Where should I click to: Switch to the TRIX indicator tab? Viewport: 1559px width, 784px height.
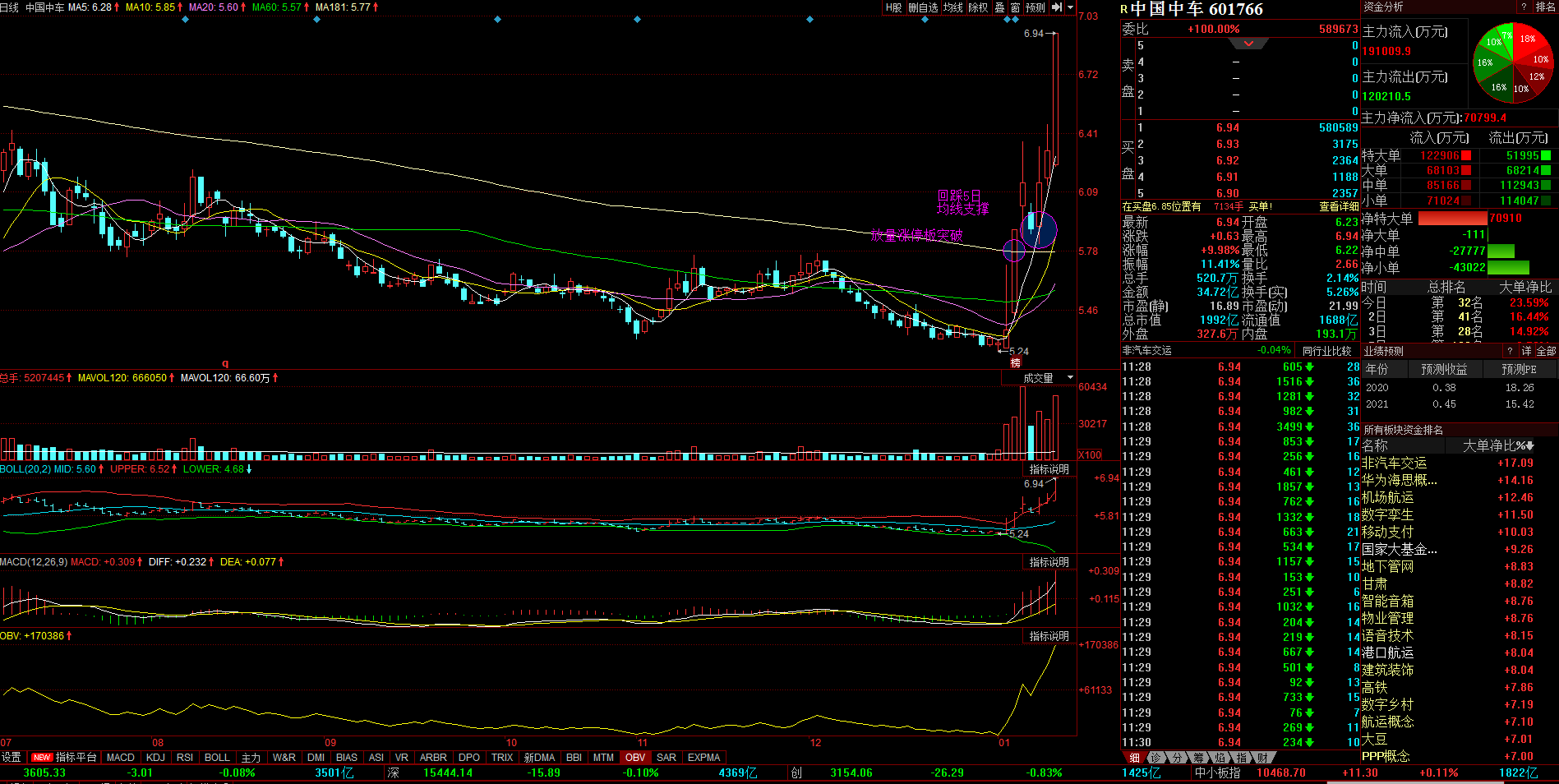point(502,758)
